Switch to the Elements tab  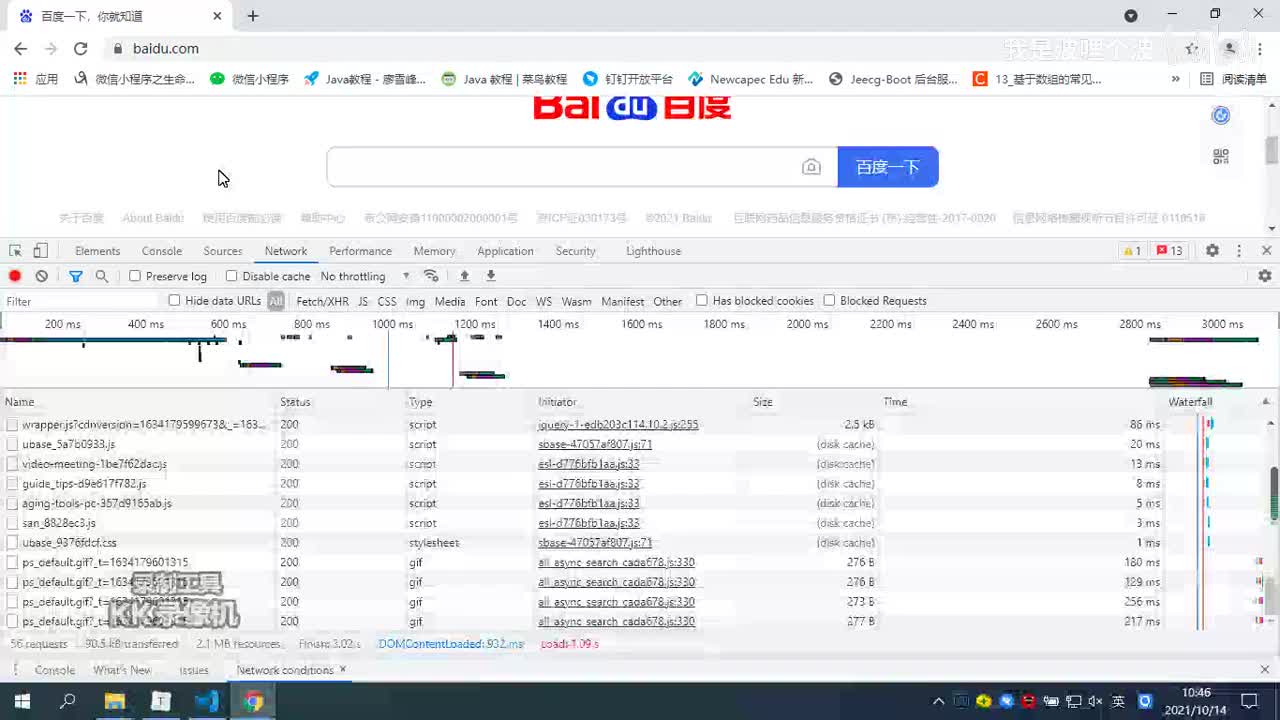point(97,251)
